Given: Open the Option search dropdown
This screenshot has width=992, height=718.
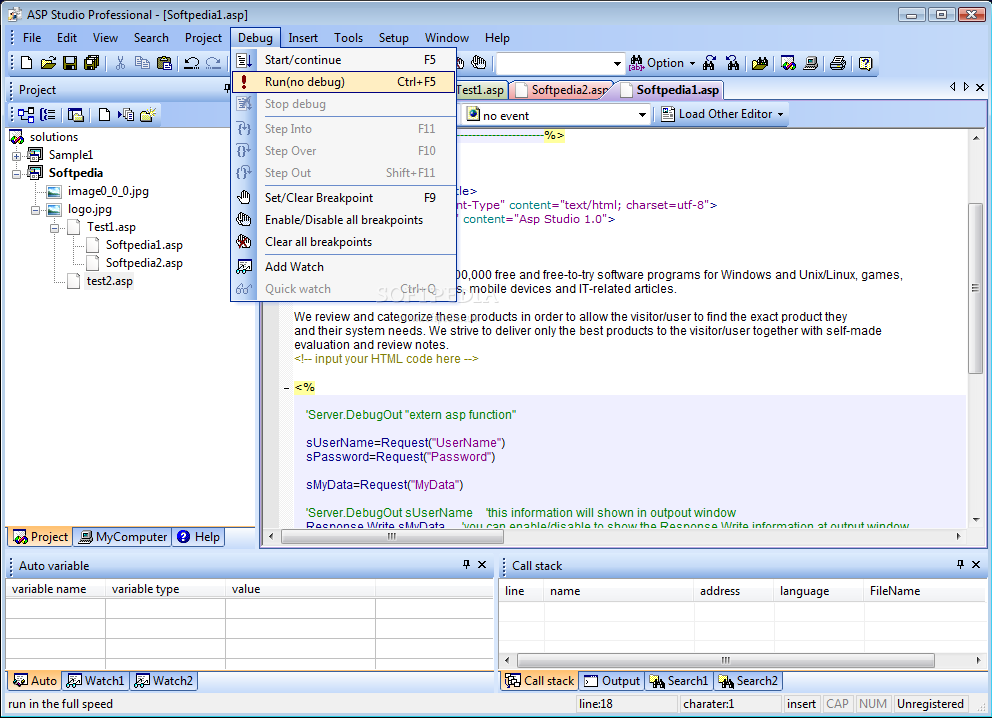Looking at the screenshot, I should [692, 63].
